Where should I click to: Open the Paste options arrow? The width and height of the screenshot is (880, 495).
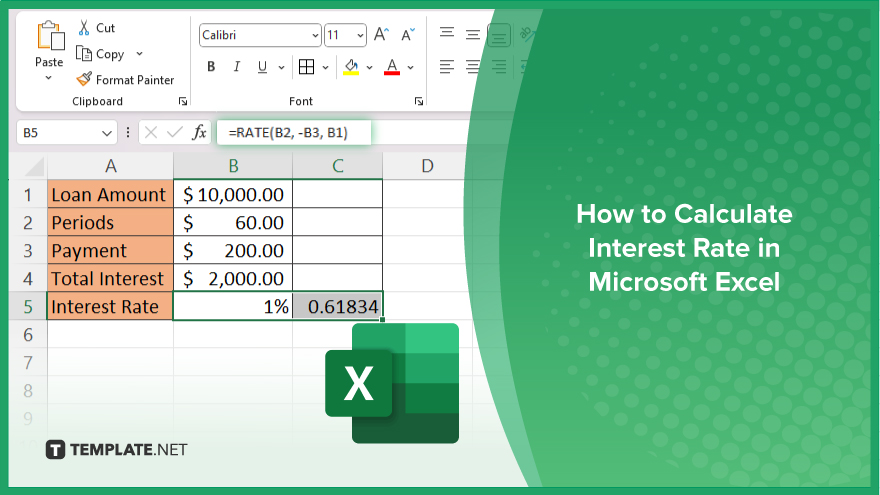tap(48, 77)
